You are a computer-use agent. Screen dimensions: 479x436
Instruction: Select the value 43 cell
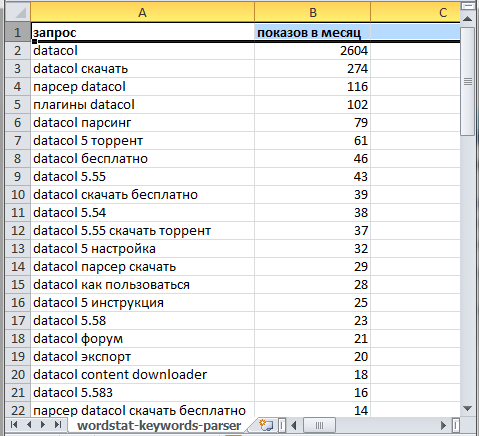pyautogui.click(x=313, y=177)
